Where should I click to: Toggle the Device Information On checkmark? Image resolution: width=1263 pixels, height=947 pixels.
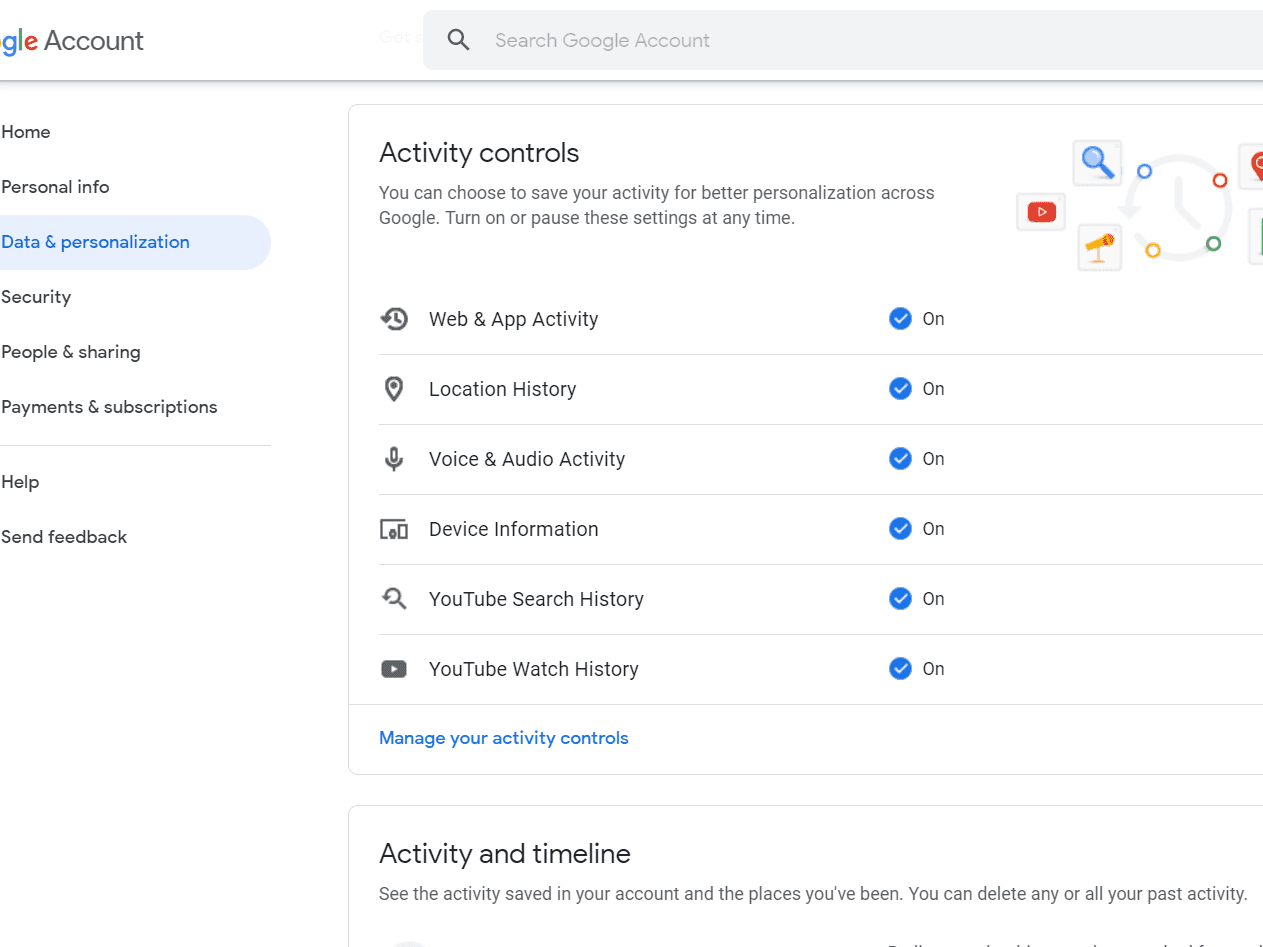[x=900, y=529]
